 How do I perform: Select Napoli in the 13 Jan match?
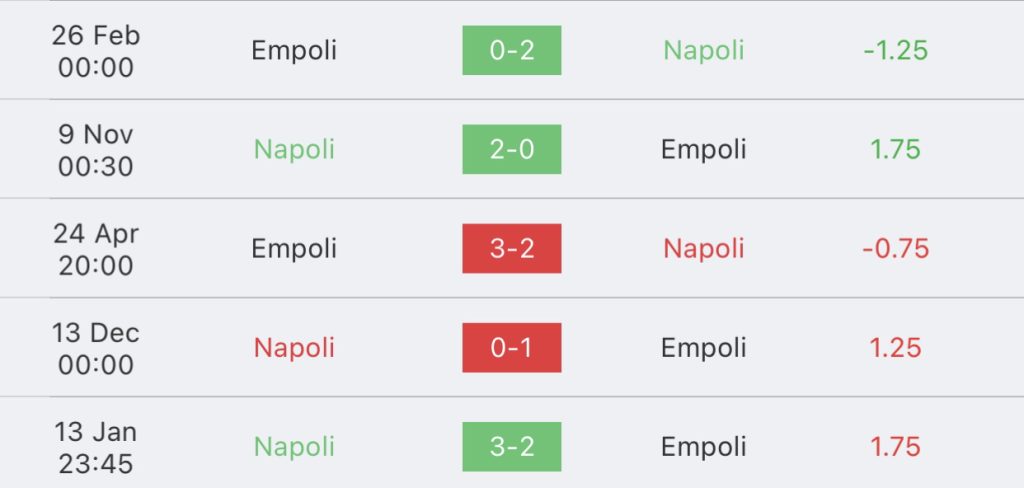(294, 446)
